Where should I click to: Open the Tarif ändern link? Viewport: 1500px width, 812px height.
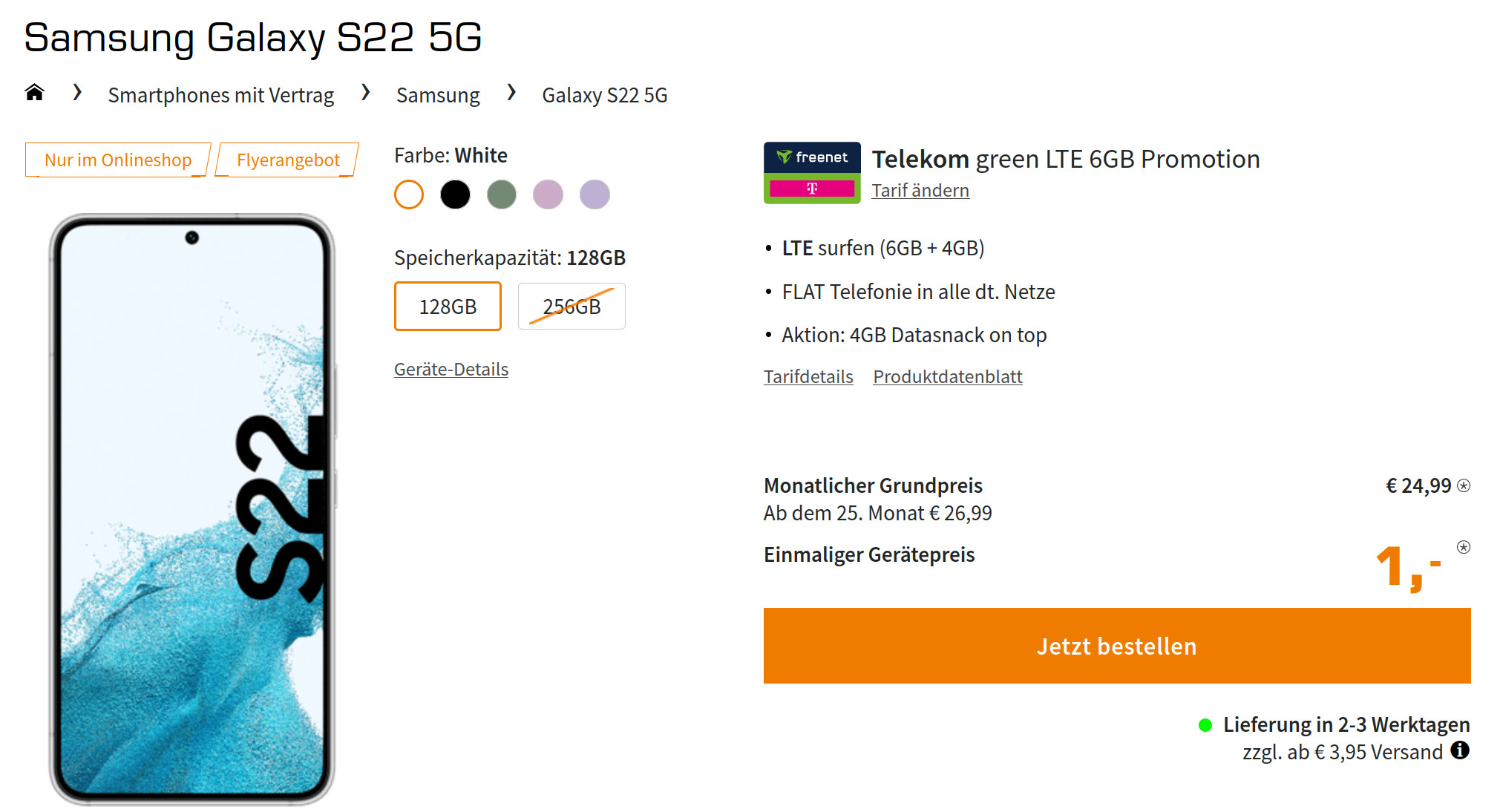(920, 191)
